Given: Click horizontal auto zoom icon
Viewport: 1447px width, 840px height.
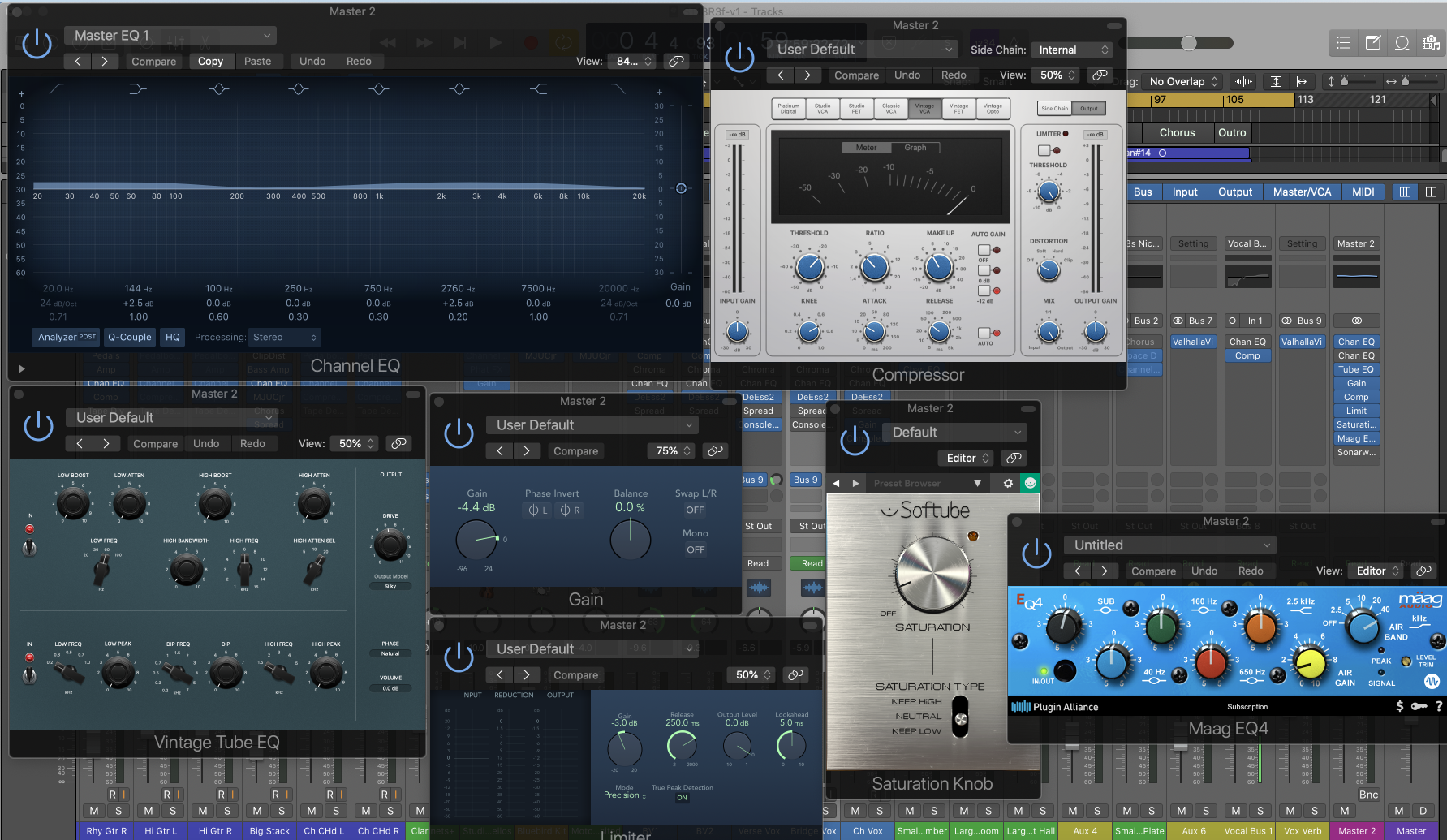Looking at the screenshot, I should pyautogui.click(x=1302, y=81).
